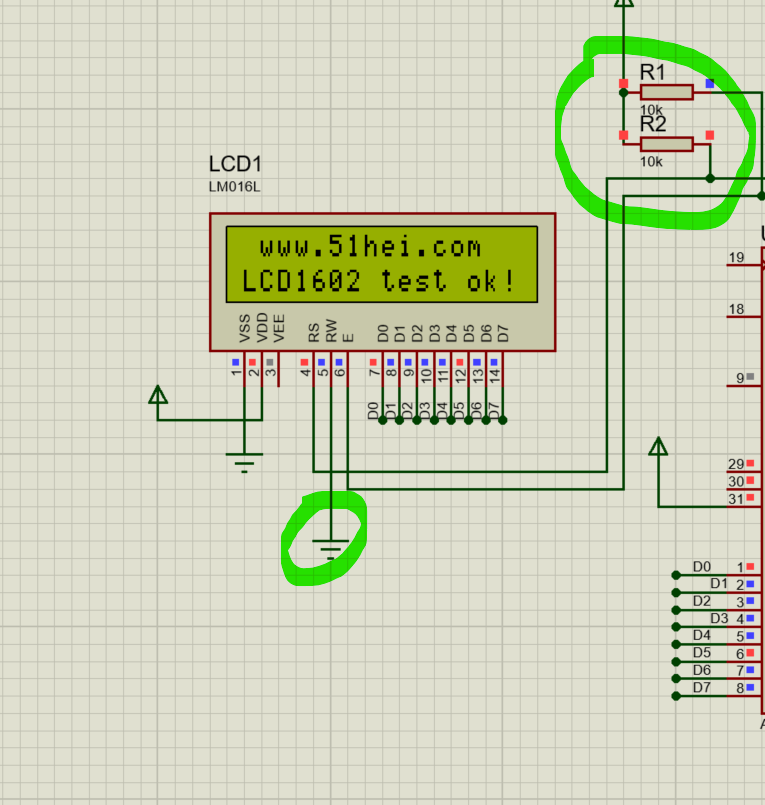Screen dimensions: 765x805
Task: Click LCD pin 5 RW
Action: click(331, 369)
